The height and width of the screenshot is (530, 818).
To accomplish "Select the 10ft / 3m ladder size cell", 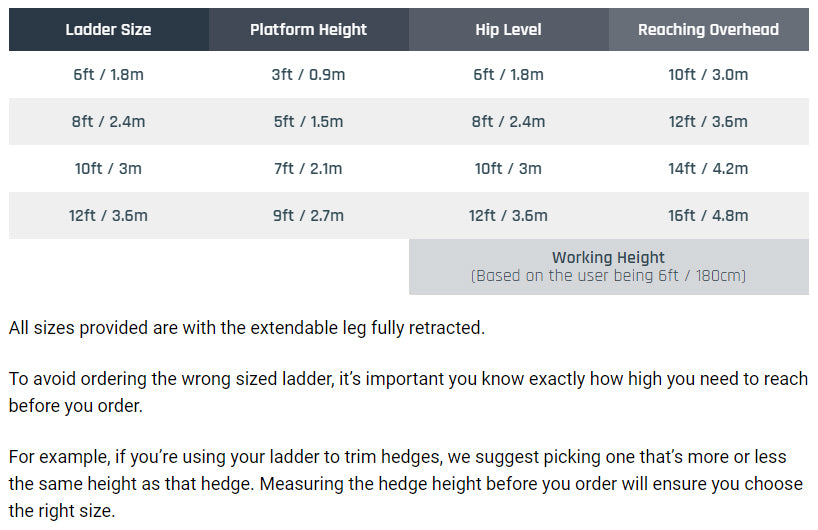I will (x=109, y=168).
